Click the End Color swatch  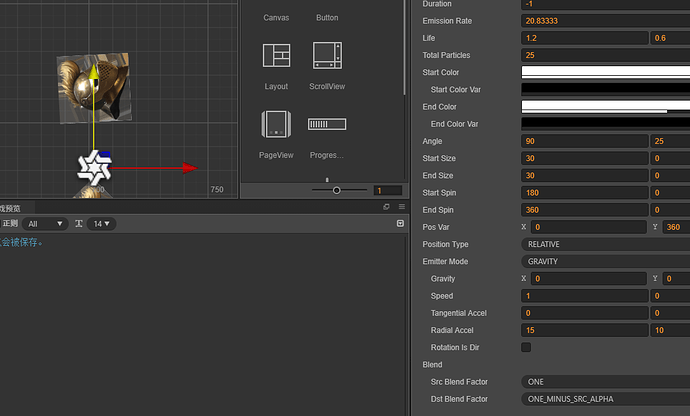pos(605,106)
